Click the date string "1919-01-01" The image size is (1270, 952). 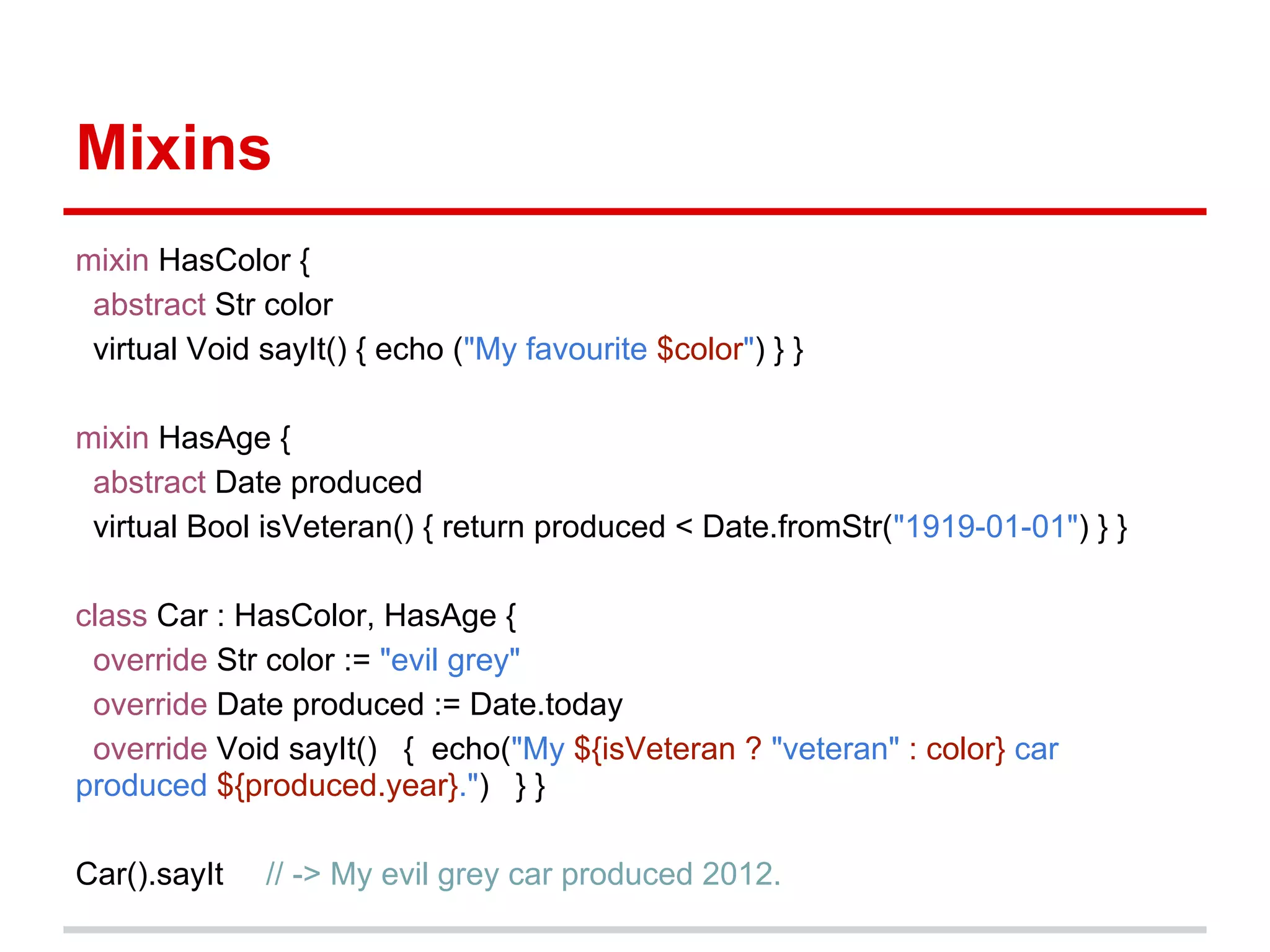[x=986, y=527]
